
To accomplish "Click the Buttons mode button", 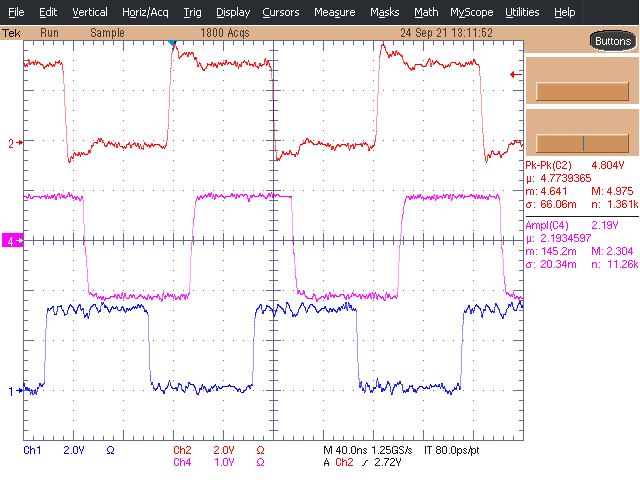I will click(613, 41).
